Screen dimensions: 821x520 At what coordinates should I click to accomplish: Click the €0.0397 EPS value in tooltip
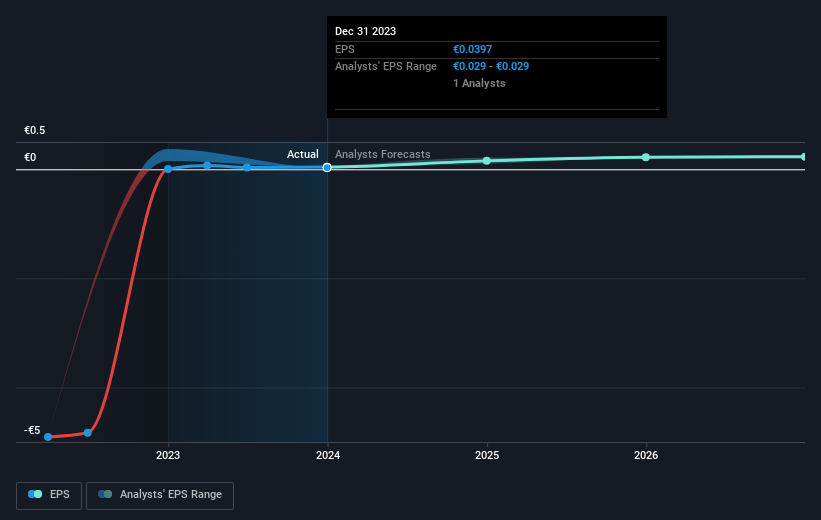coord(472,49)
